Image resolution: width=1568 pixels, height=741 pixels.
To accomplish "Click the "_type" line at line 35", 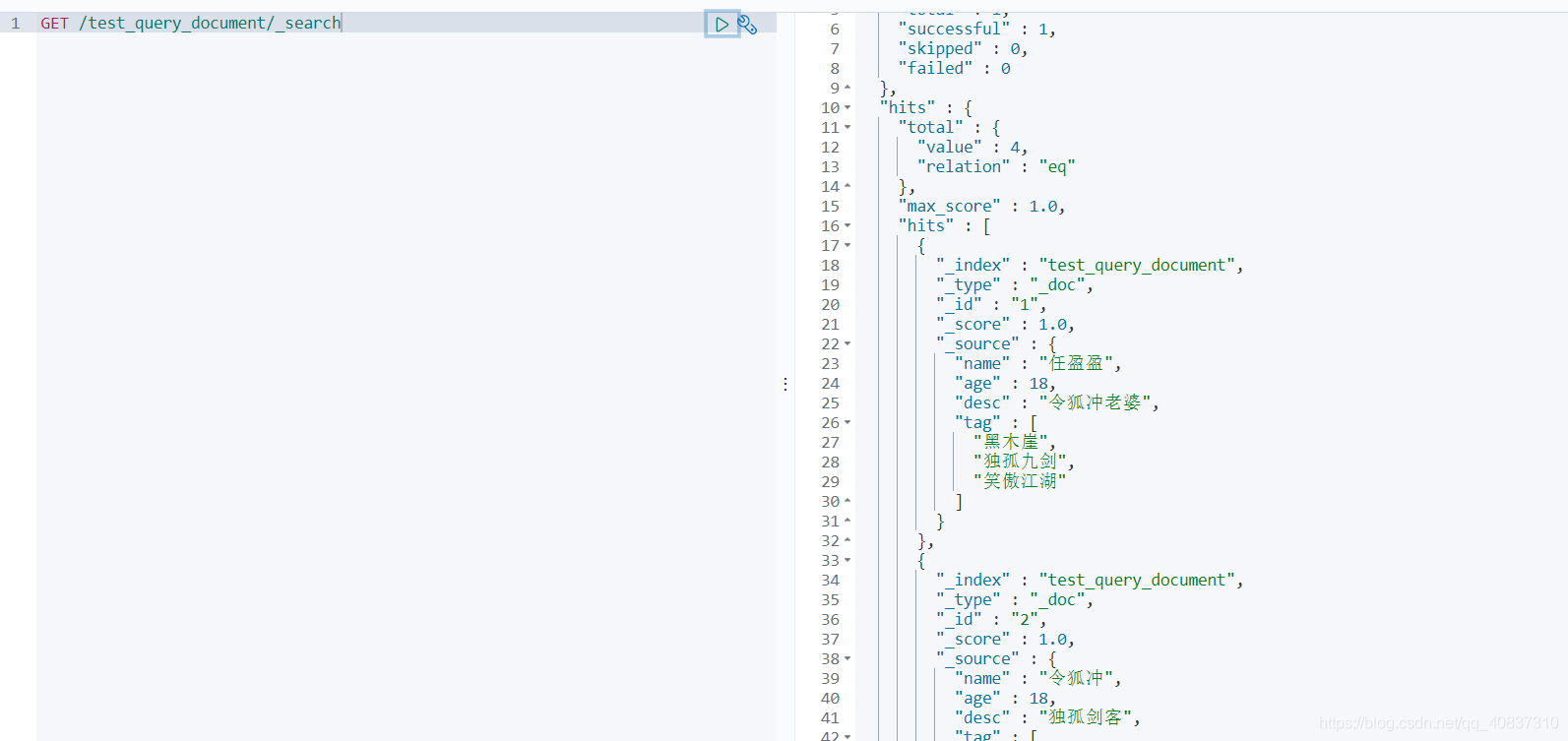I will 1015,600.
